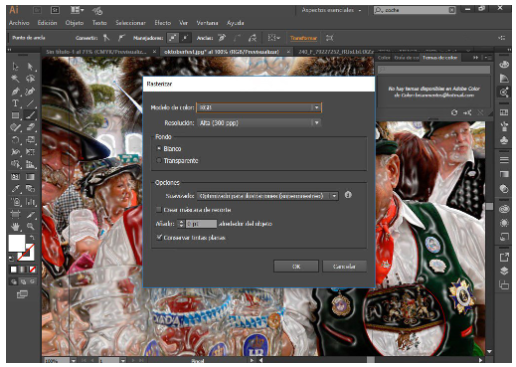
Task: Expand the zoom level dropdown in status bar
Action: [73, 360]
